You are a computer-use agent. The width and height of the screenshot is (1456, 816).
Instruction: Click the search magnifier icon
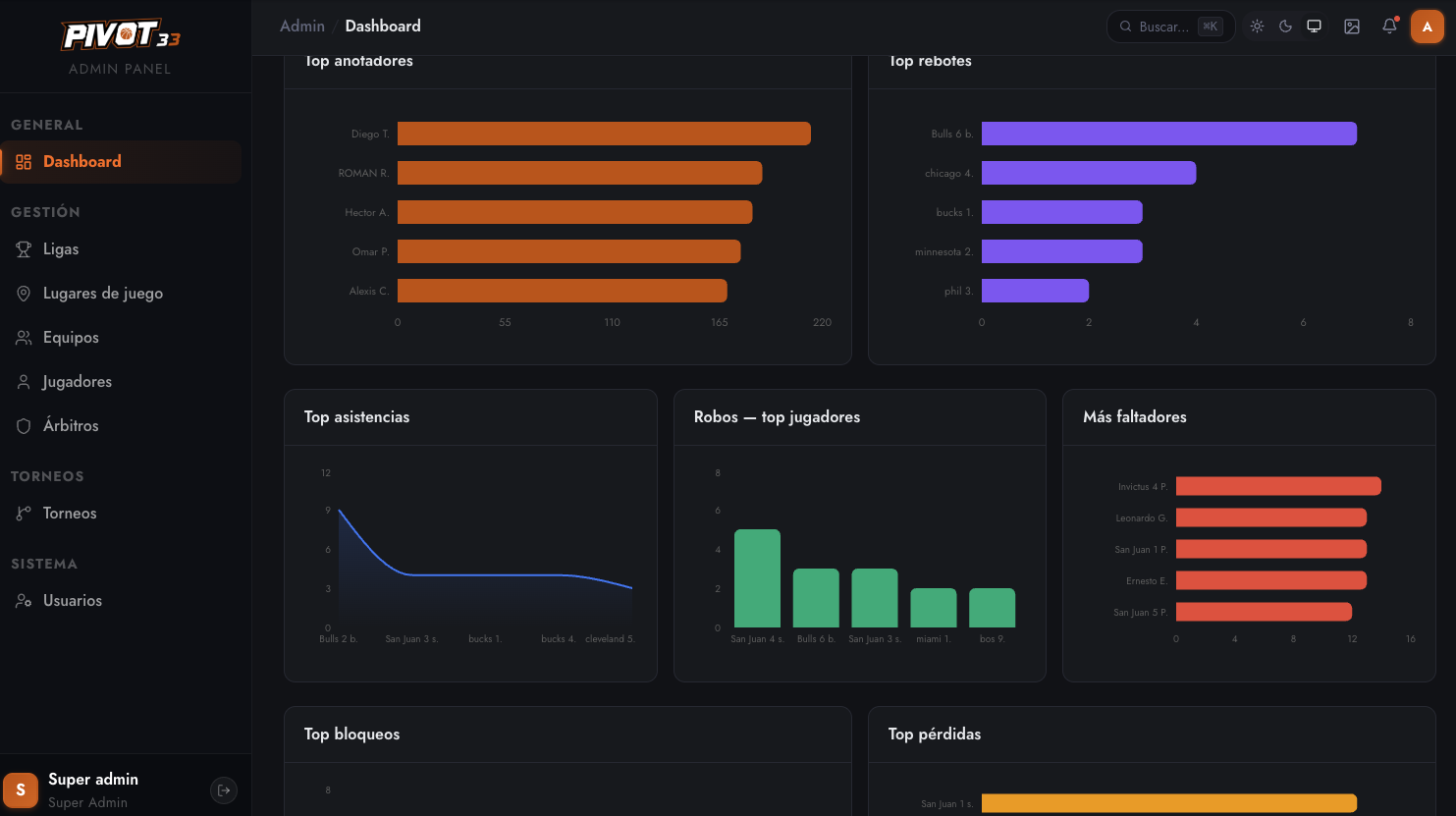pyautogui.click(x=1125, y=27)
